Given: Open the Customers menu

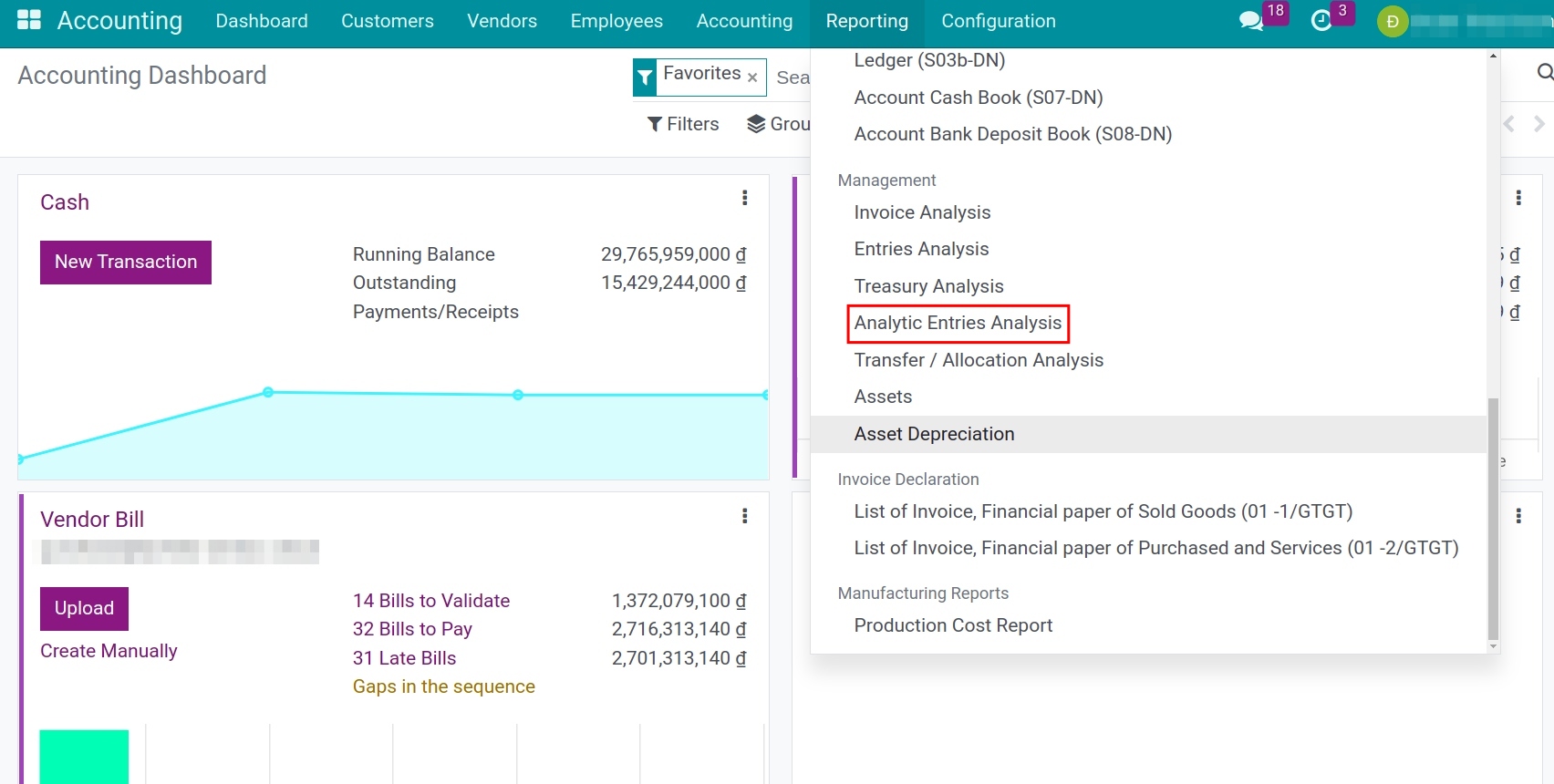Looking at the screenshot, I should click(388, 21).
